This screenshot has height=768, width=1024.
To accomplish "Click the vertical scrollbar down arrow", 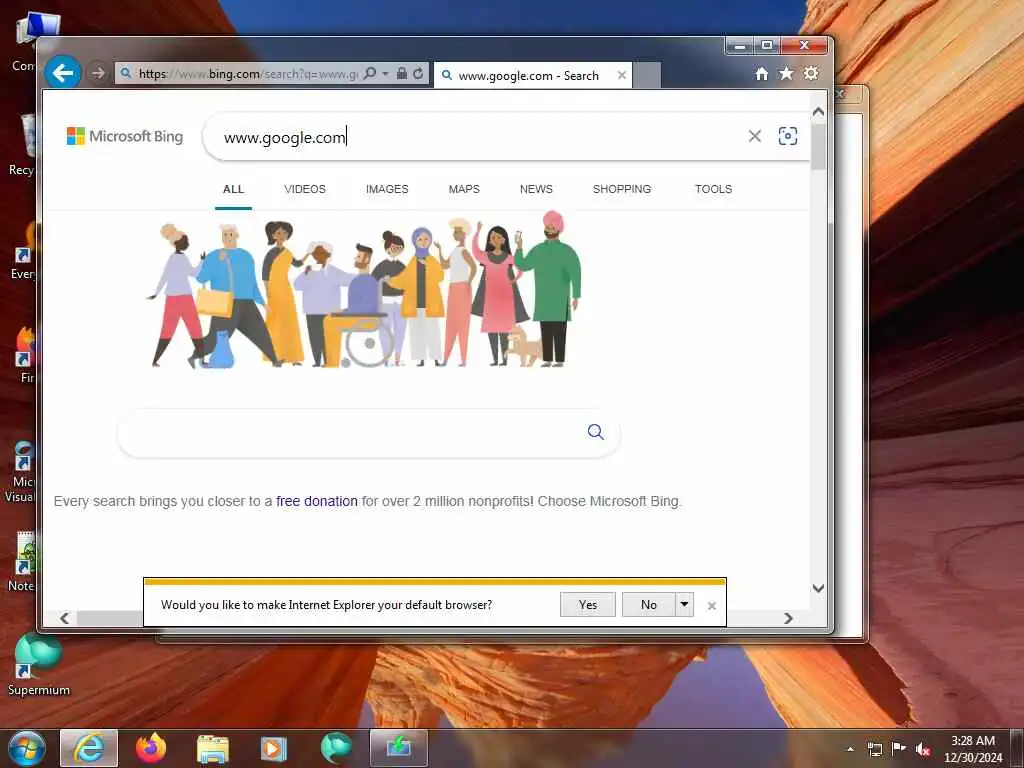I will pos(818,588).
